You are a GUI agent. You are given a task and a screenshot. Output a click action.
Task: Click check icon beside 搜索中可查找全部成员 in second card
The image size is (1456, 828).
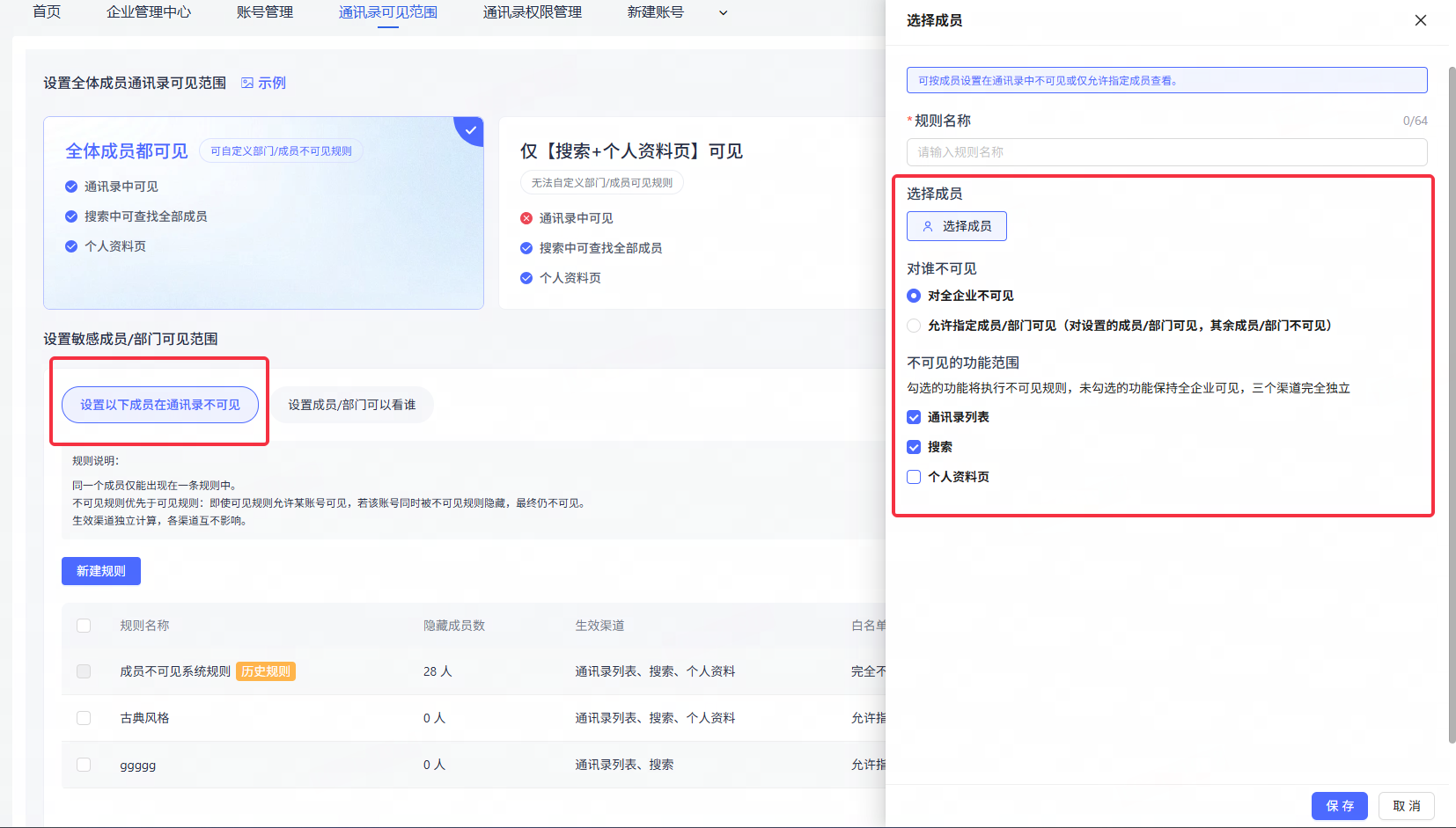click(x=526, y=248)
